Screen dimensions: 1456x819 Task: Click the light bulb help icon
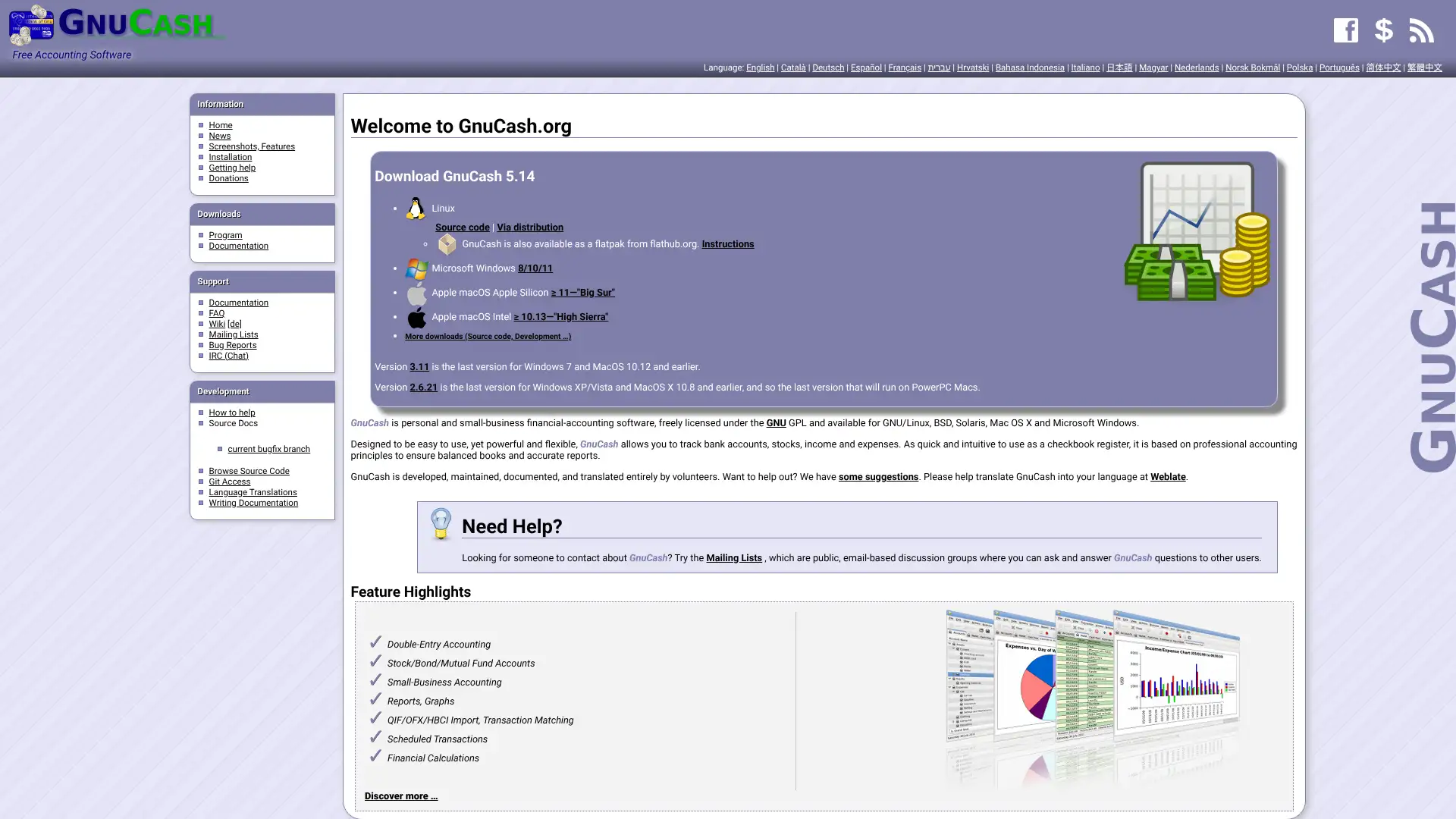click(441, 523)
